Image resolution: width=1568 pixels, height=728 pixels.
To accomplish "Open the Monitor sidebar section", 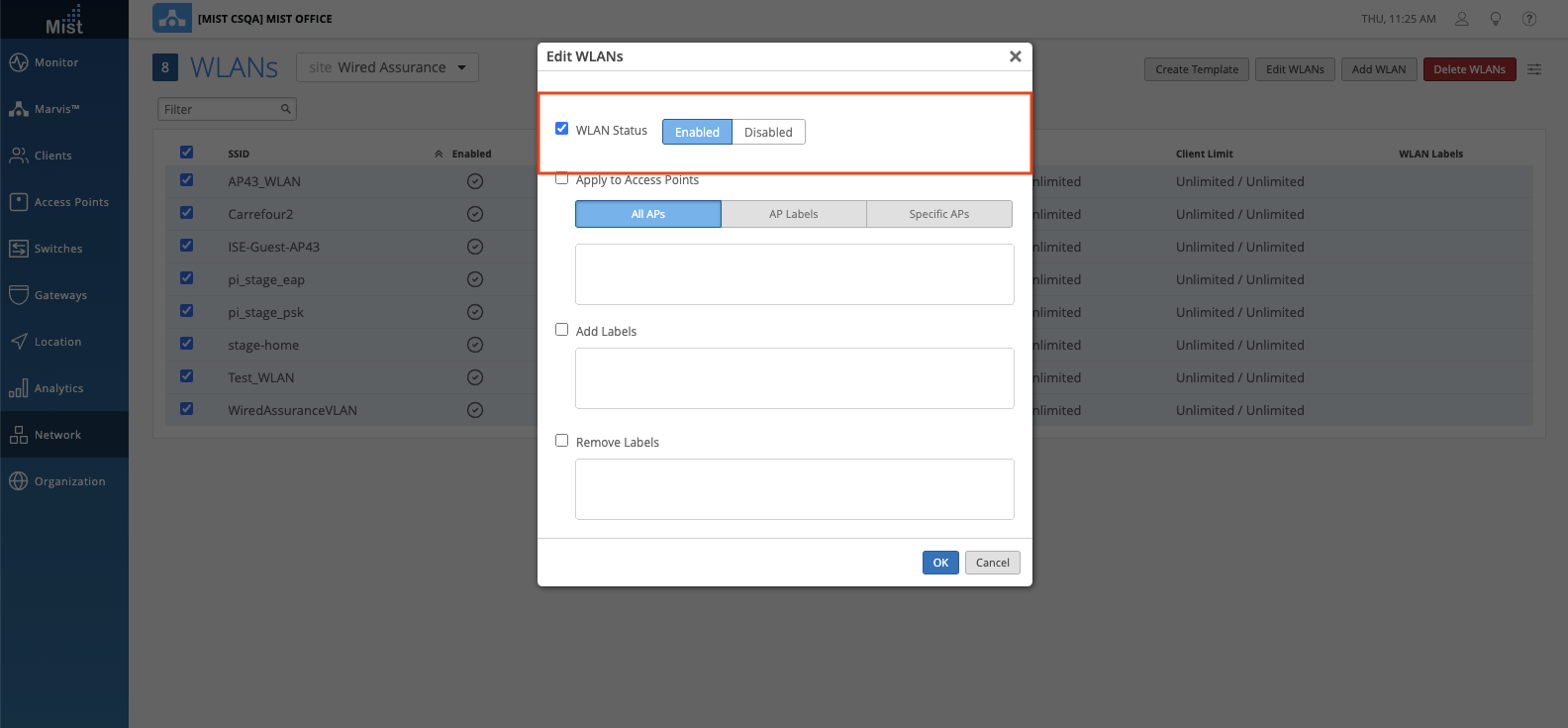I will [56, 62].
